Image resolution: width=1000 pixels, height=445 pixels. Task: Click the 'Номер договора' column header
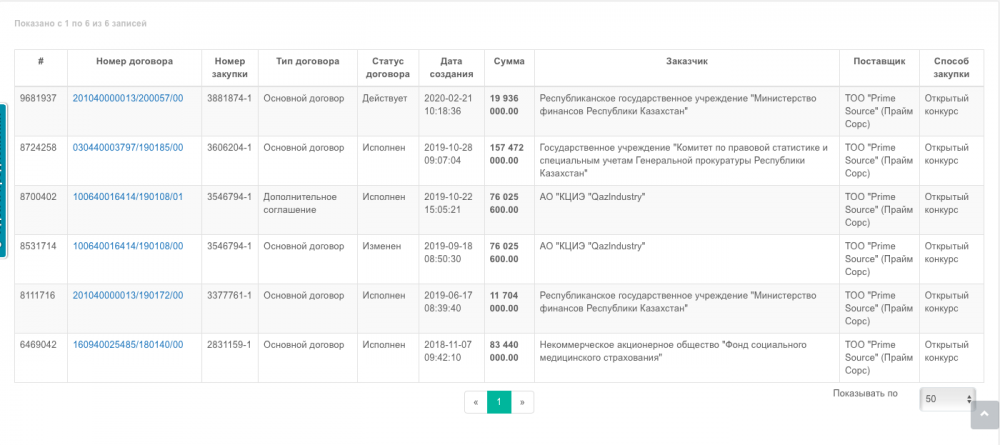134,61
